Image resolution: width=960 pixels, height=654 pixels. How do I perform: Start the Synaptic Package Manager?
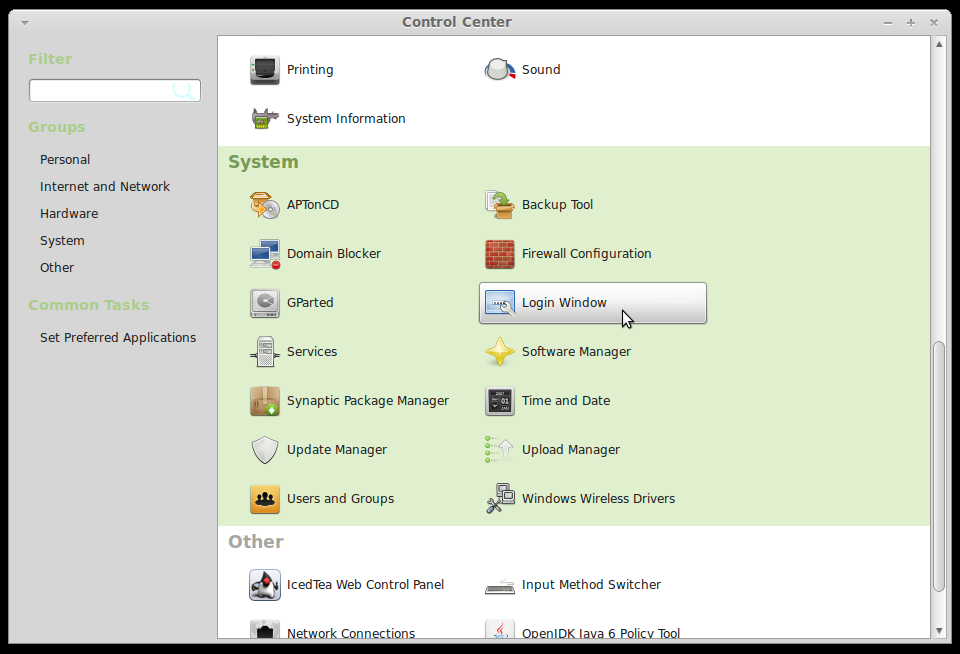click(367, 401)
